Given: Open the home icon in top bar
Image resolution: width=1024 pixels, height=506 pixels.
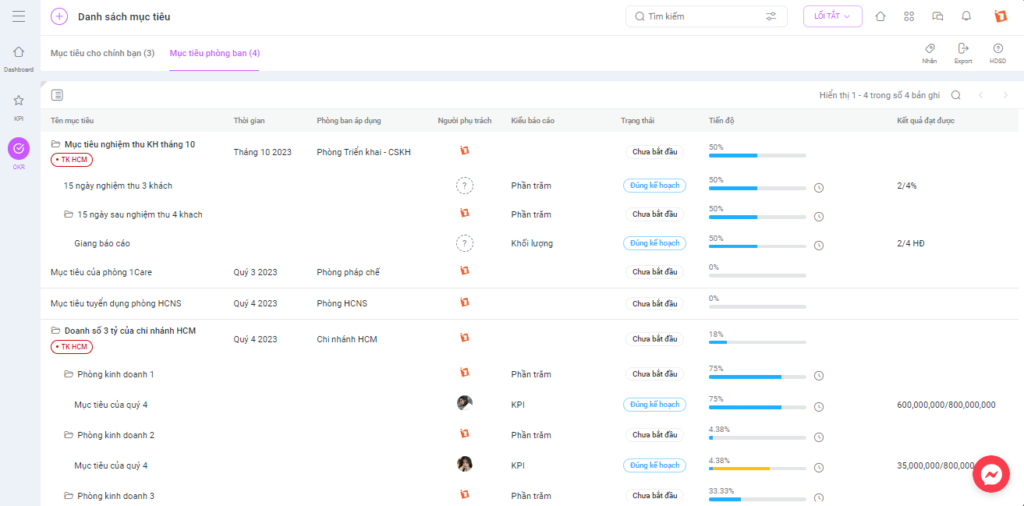Looking at the screenshot, I should pos(880,16).
